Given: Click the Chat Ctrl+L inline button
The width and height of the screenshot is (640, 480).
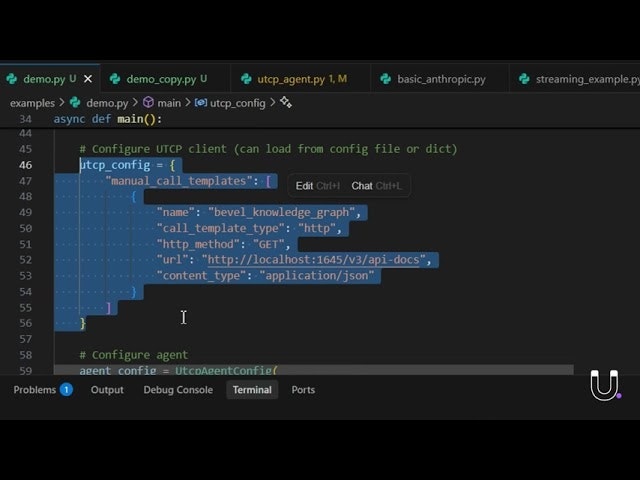Looking at the screenshot, I should (x=376, y=186).
